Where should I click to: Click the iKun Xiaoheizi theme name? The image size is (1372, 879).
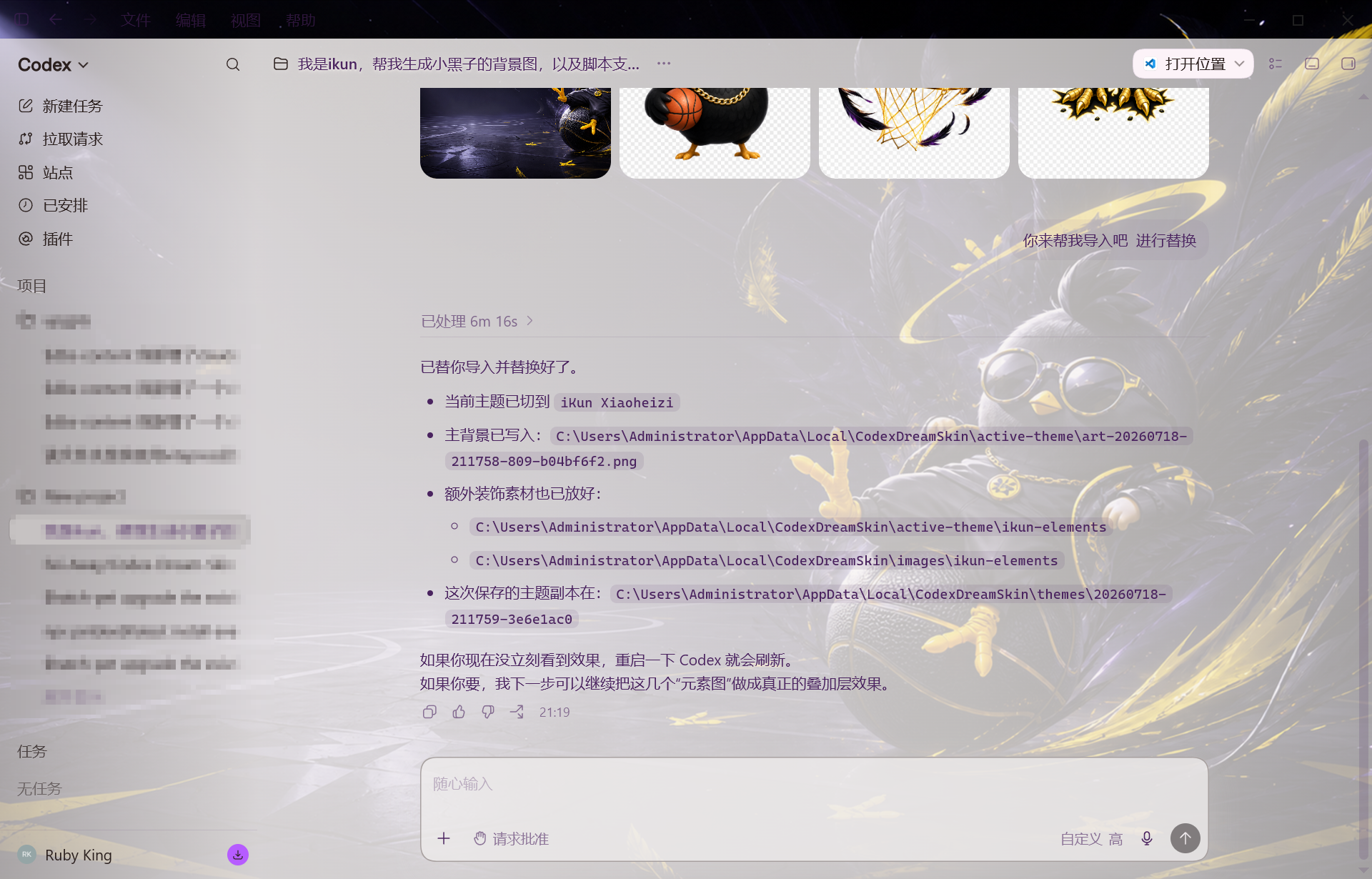[617, 403]
